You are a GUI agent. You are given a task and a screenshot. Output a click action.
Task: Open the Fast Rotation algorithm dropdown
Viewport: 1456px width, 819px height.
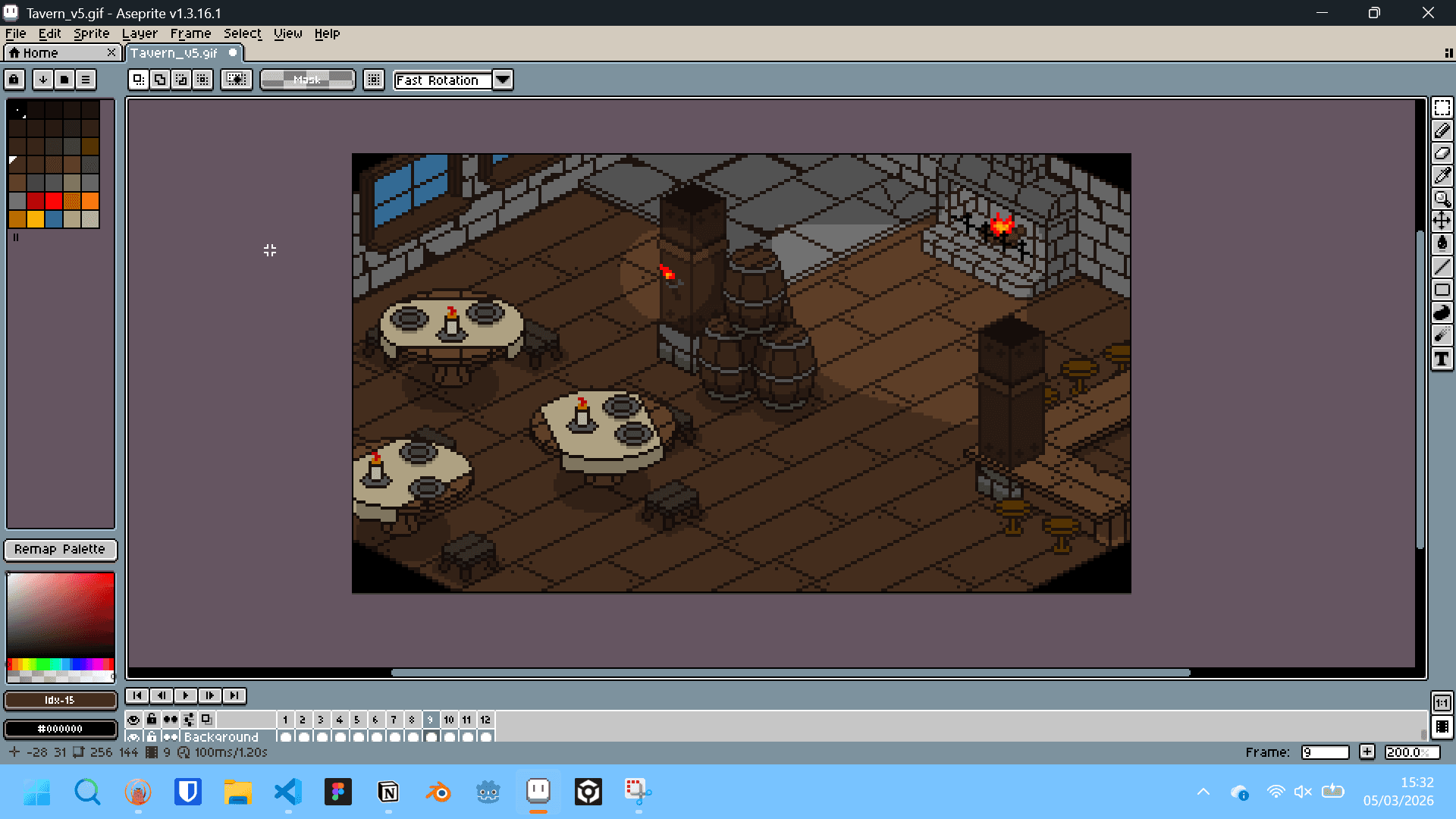pyautogui.click(x=503, y=80)
